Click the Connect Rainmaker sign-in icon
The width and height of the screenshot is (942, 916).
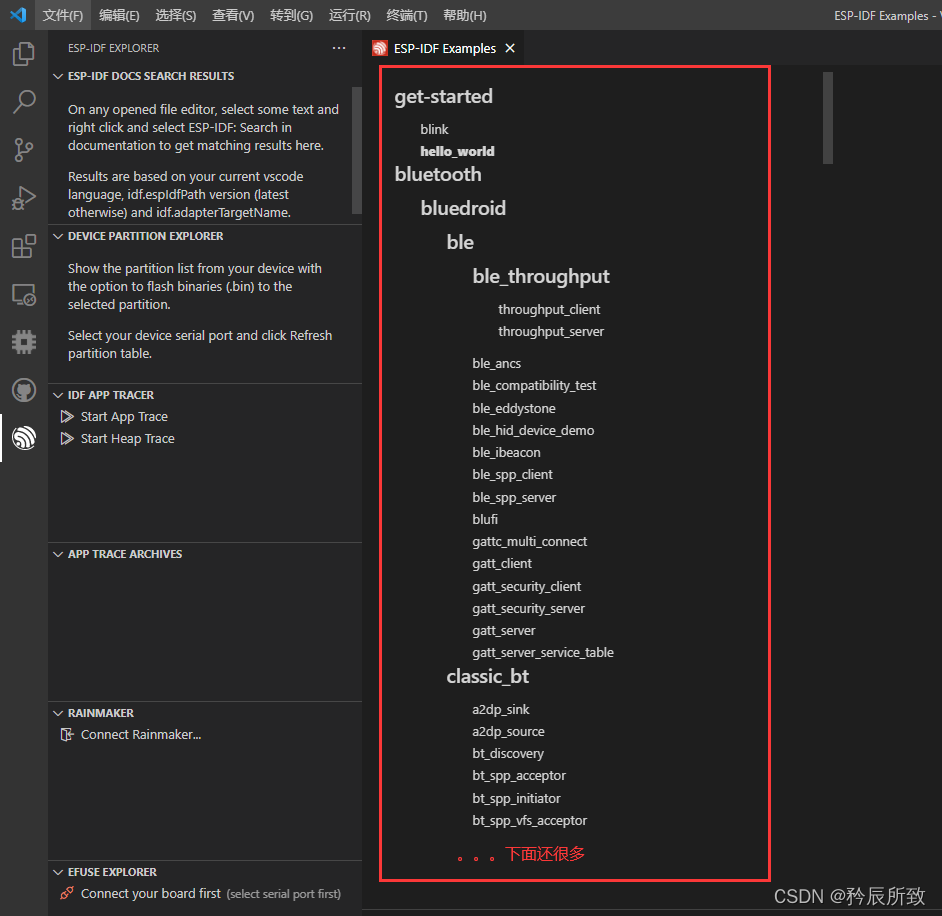click(x=67, y=734)
